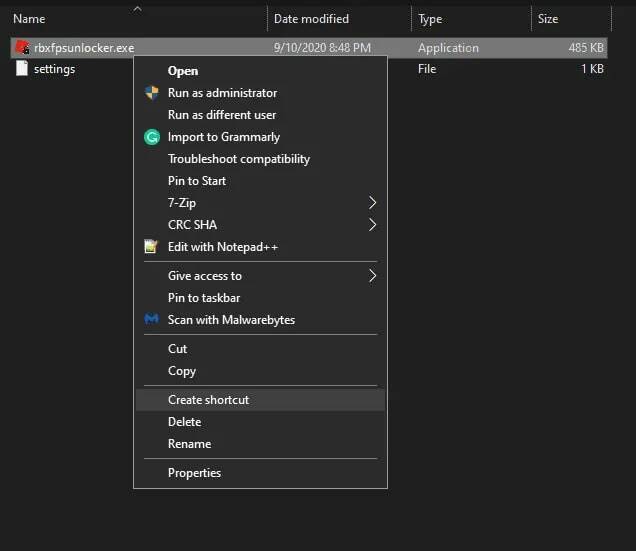636x551 pixels.
Task: Sort by Date modified column header
Action: (x=311, y=19)
